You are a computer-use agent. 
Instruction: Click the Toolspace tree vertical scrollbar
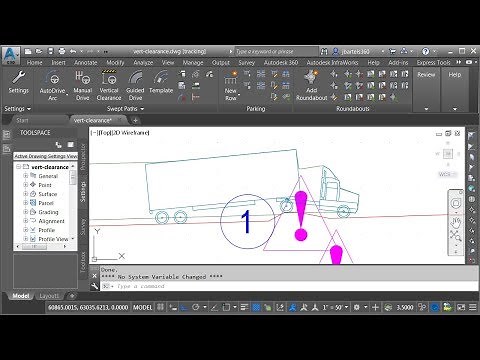[x=73, y=203]
